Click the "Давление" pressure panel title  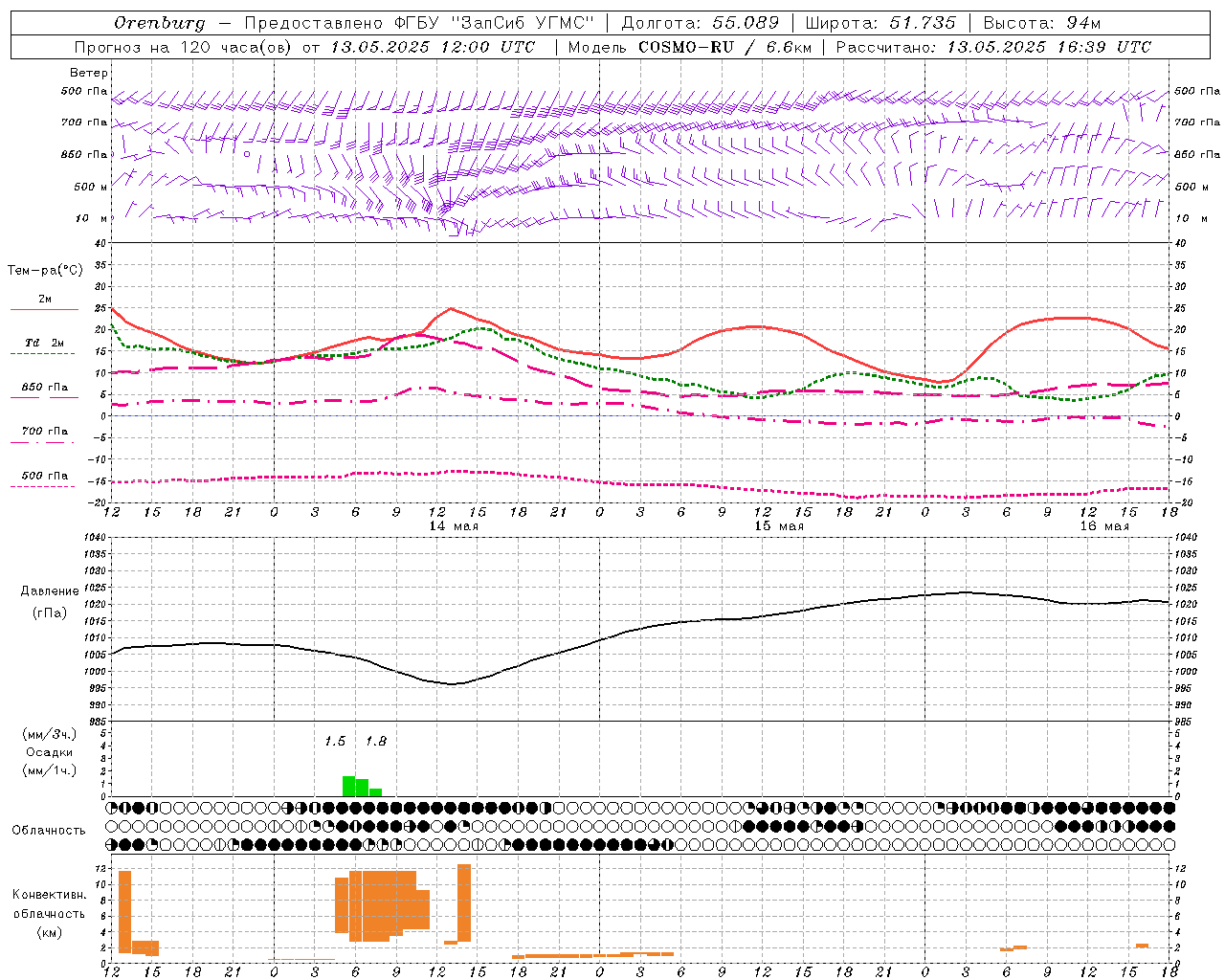[x=50, y=591]
